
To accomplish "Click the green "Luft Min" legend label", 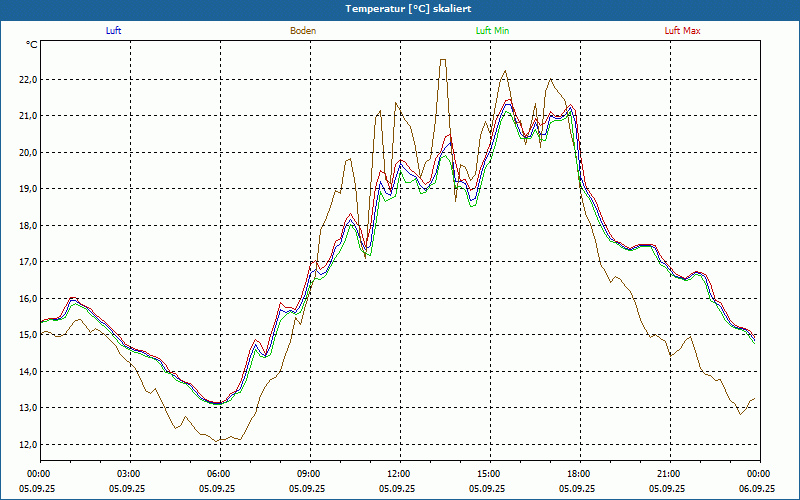I will pos(492,31).
